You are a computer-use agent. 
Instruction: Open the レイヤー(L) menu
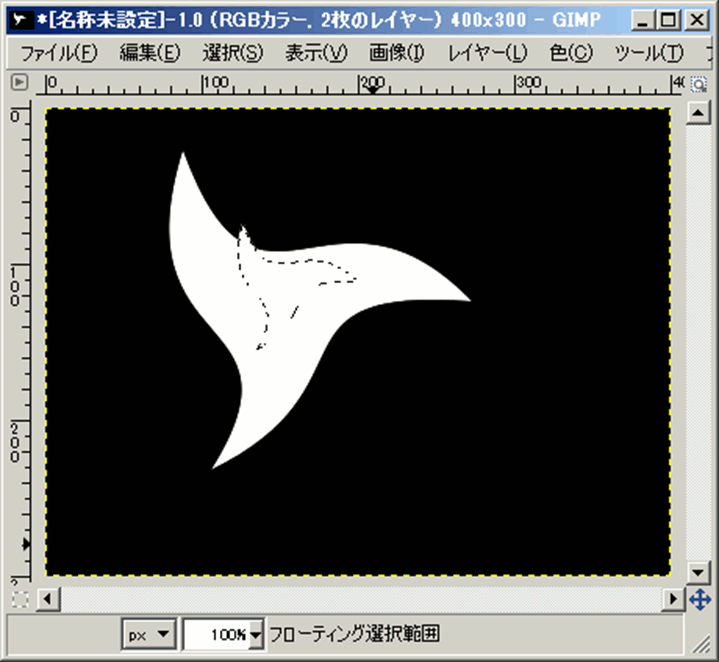click(x=487, y=54)
